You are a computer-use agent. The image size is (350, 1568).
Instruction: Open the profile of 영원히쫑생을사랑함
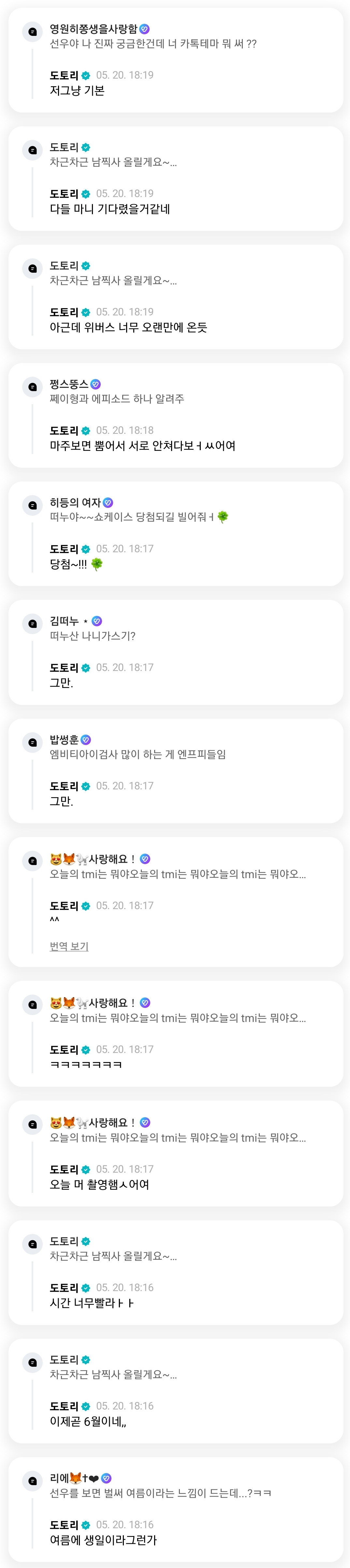tap(94, 29)
